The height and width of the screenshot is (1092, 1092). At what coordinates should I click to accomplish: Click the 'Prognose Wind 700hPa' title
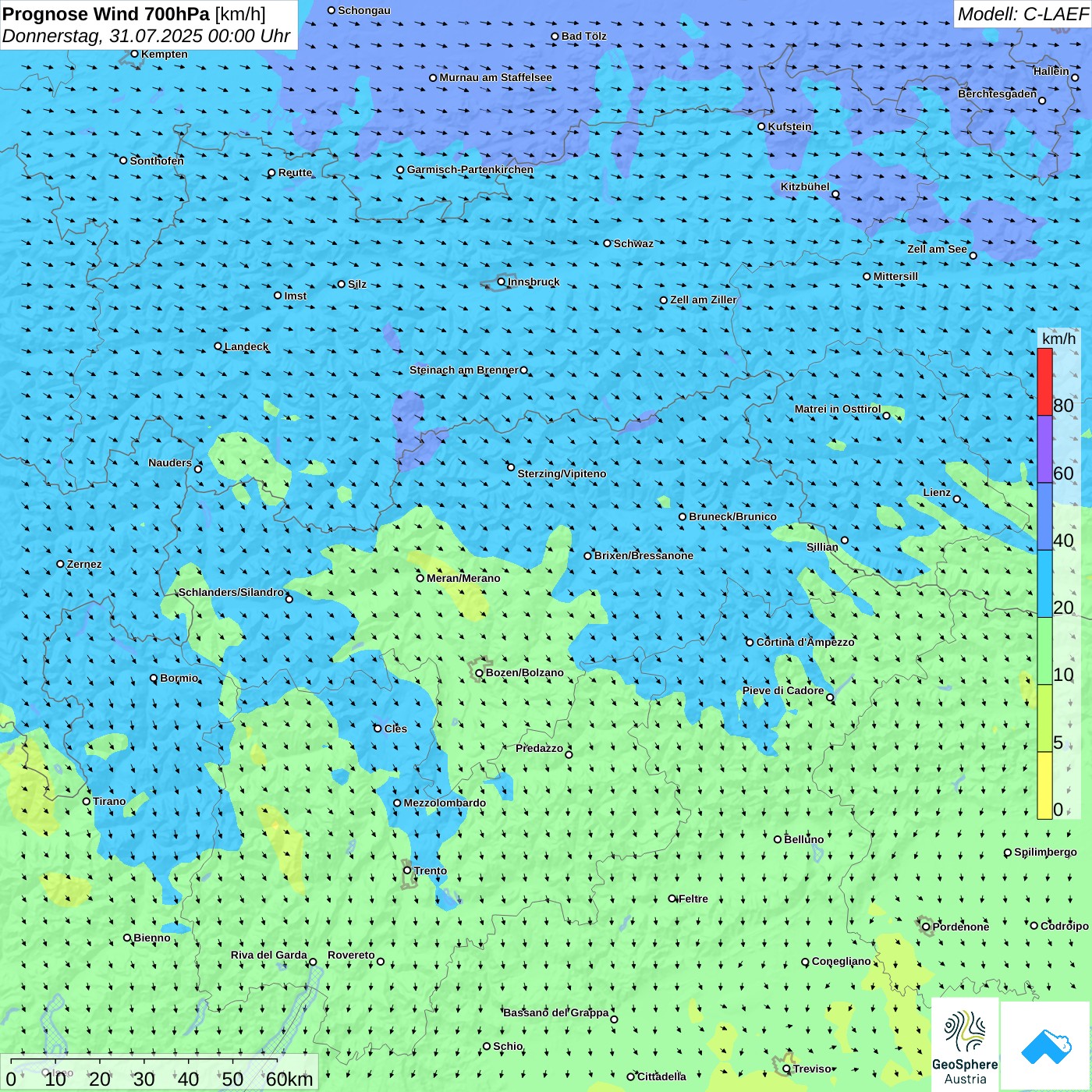106,14
